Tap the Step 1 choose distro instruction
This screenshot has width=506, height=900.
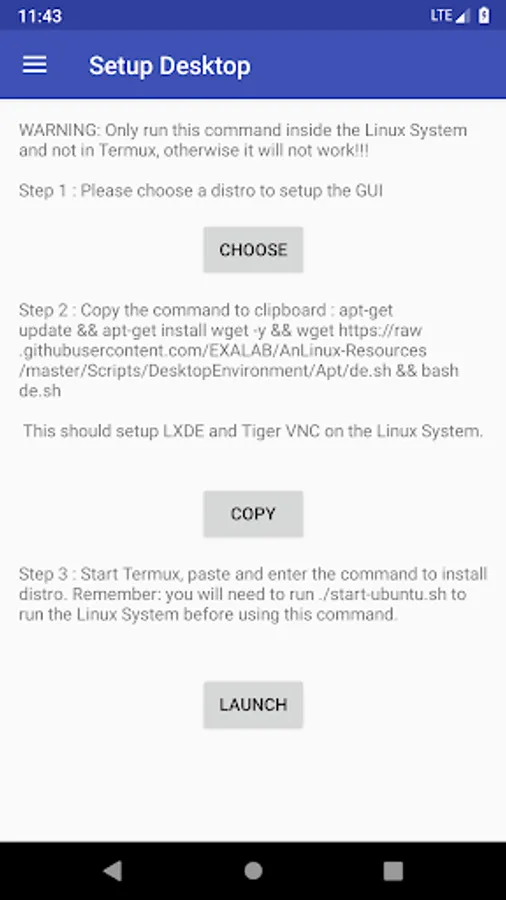201,191
